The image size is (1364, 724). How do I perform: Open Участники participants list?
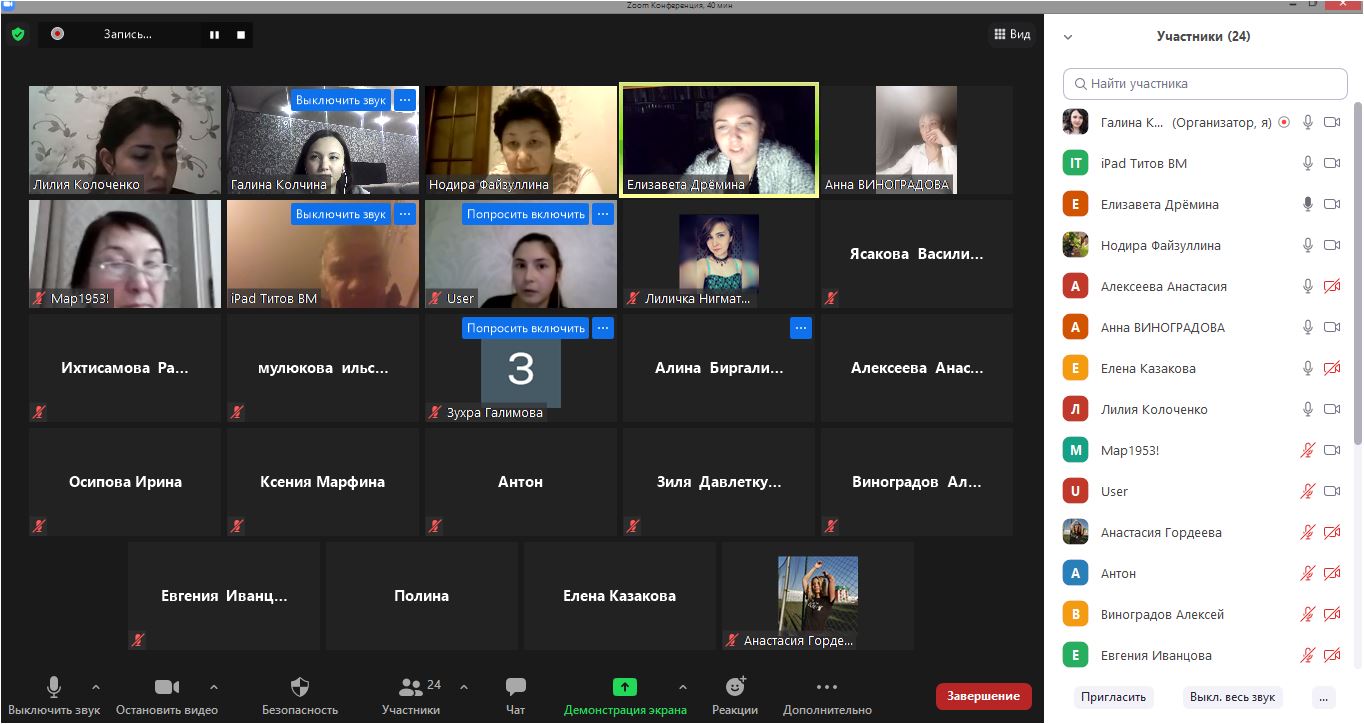[x=410, y=695]
